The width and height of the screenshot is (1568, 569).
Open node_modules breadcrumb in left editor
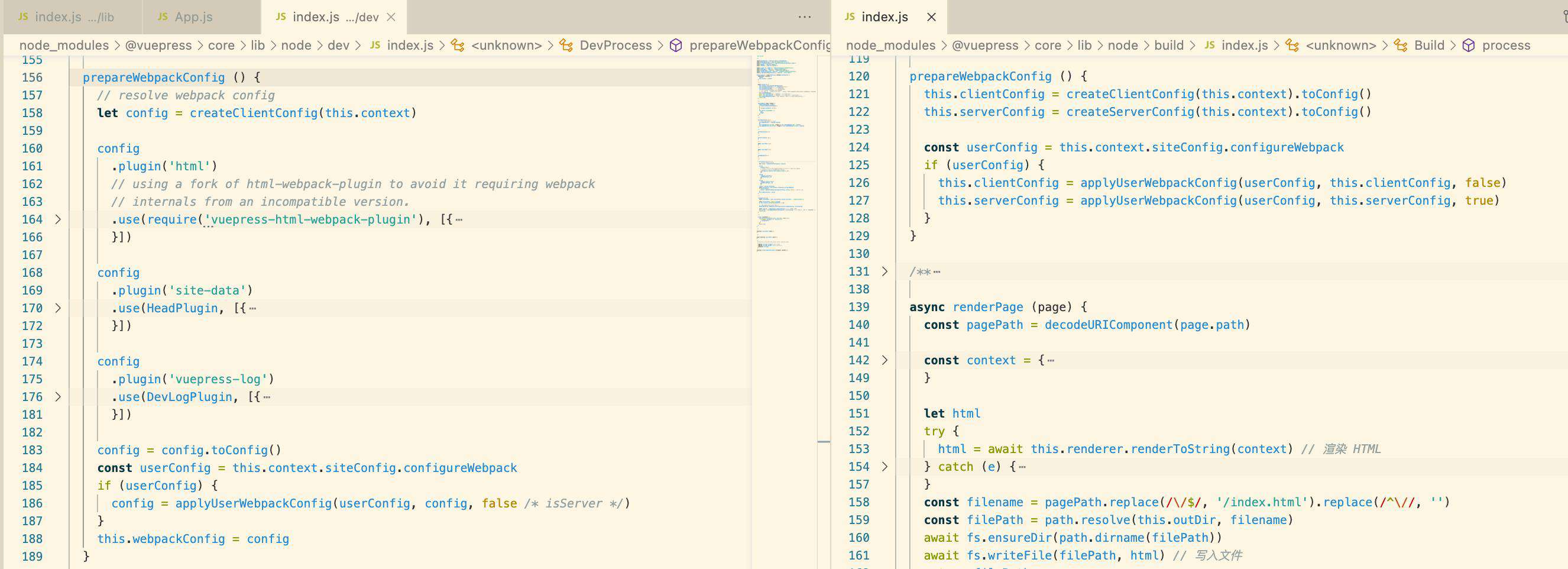[64, 45]
